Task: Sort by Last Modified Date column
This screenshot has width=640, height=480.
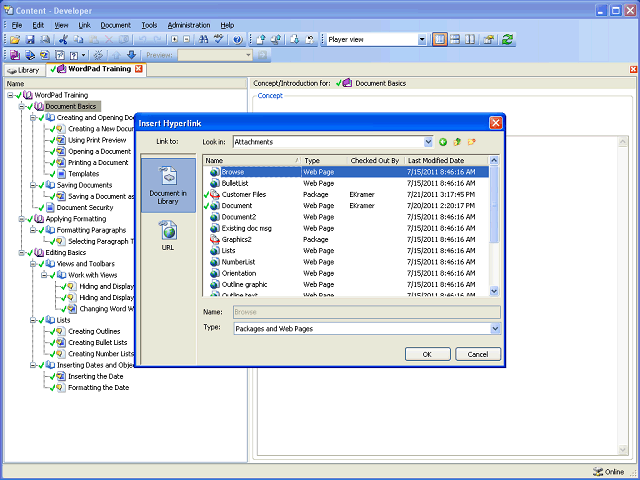Action: (436, 160)
